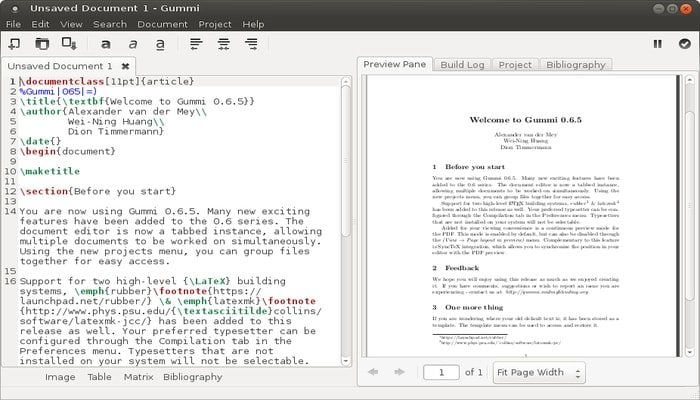
Task: Pause the live preview compilation
Action: (x=658, y=44)
